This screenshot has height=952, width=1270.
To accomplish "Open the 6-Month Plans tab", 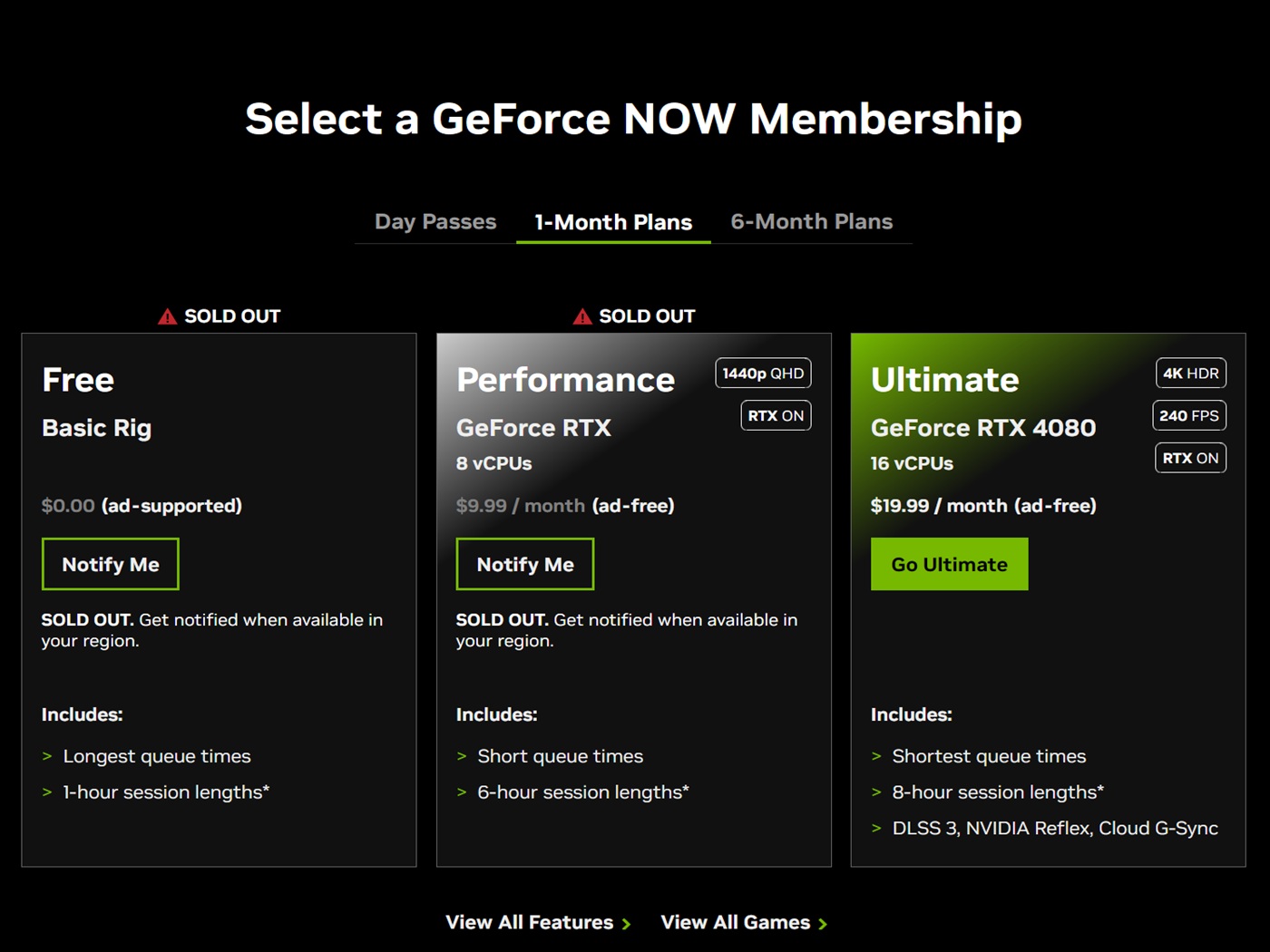I will click(812, 222).
